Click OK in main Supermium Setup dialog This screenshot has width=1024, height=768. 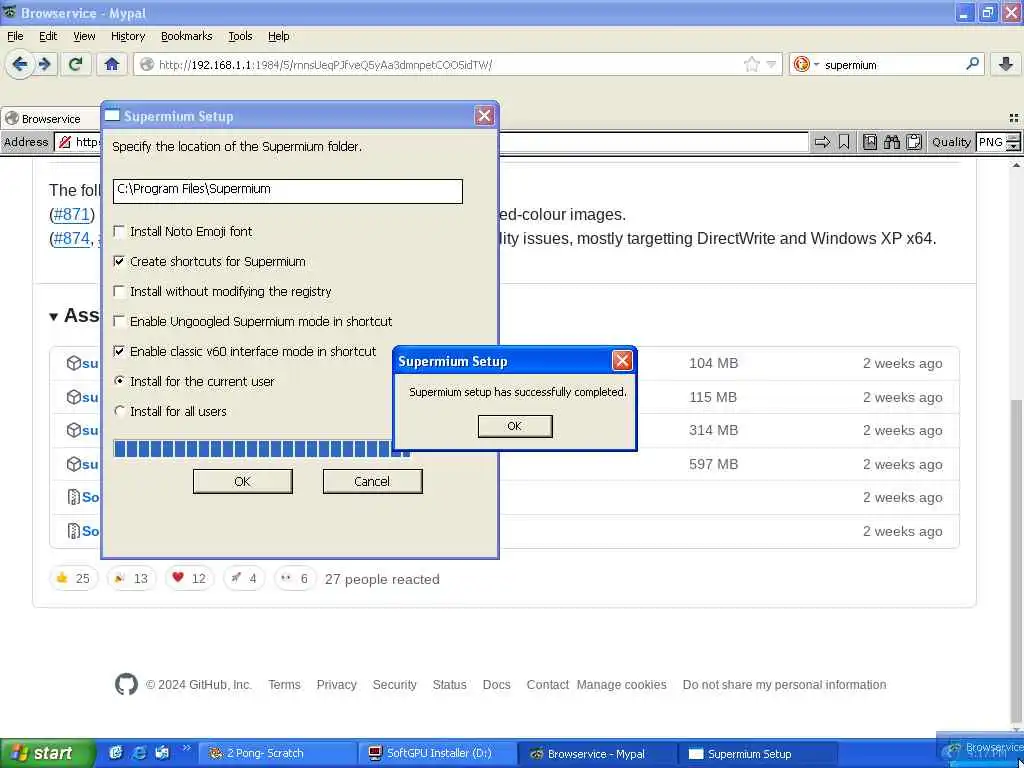(x=242, y=481)
